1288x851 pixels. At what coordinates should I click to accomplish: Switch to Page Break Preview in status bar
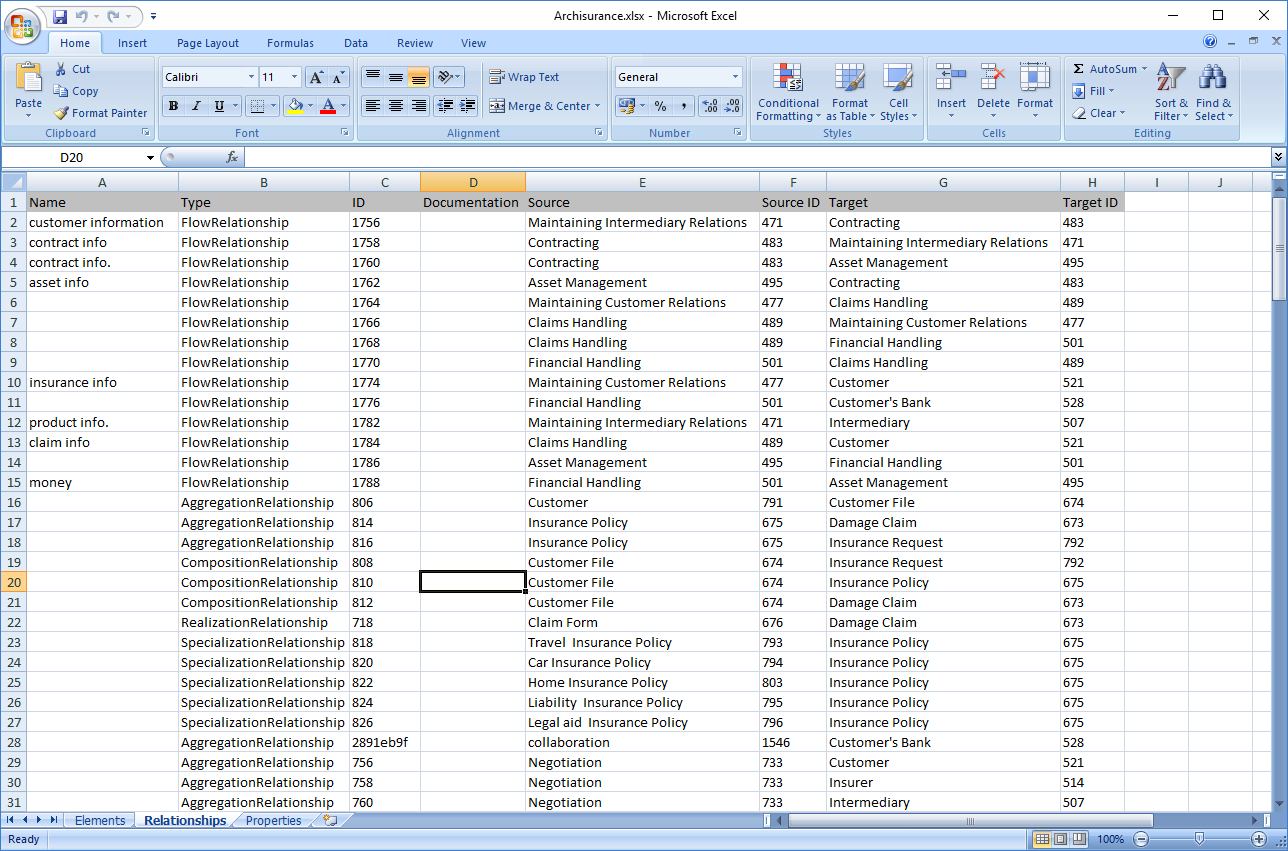(1079, 839)
